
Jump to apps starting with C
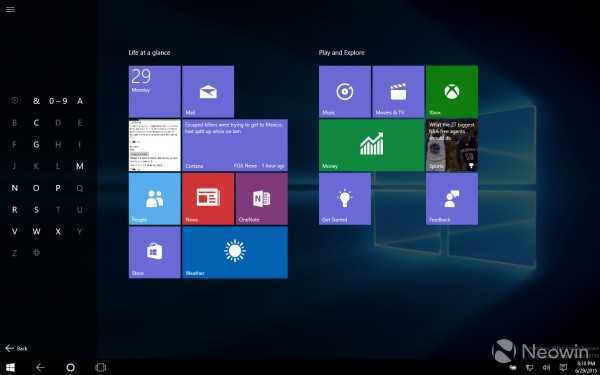[36, 123]
